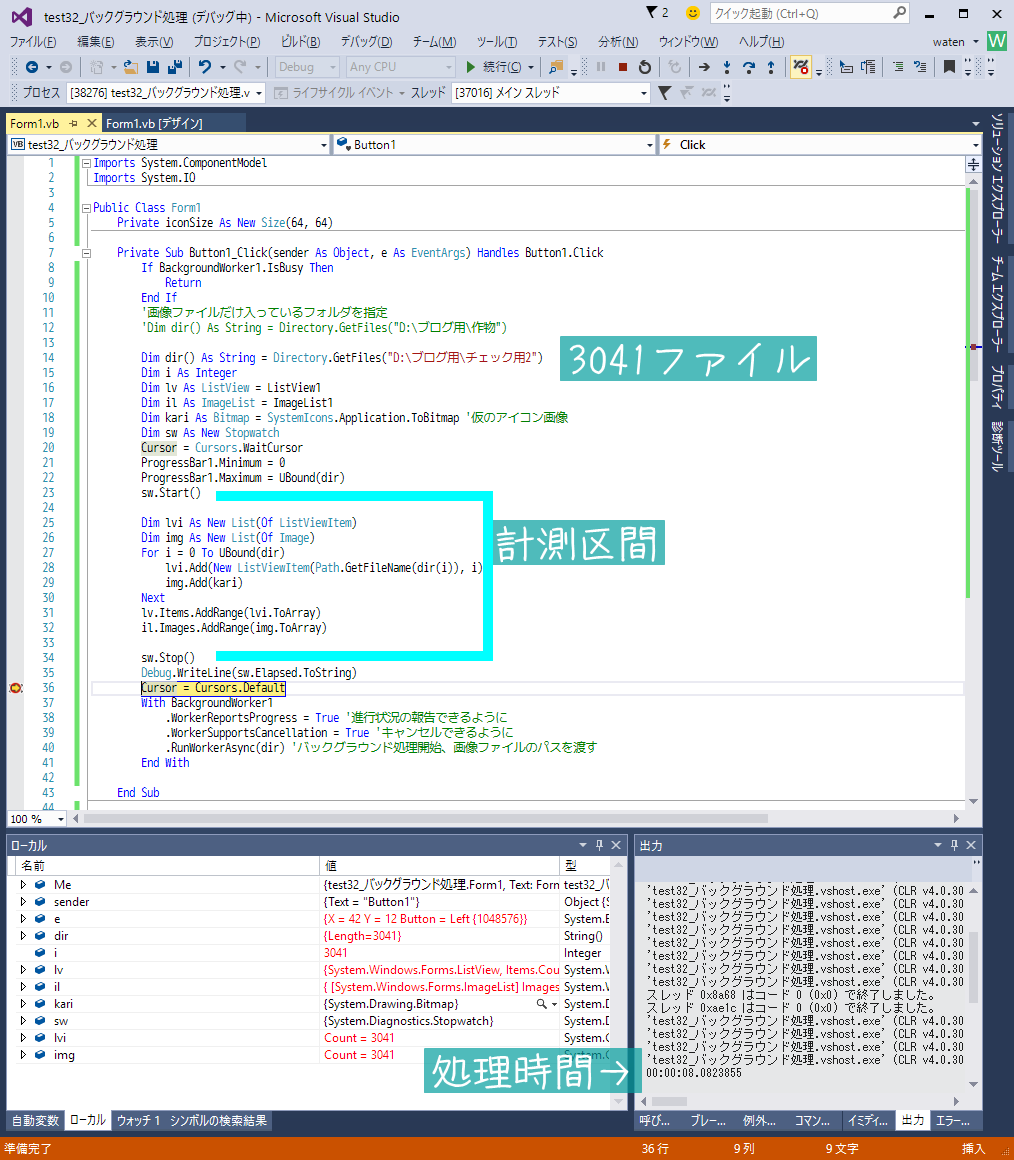Viewport: 1014px width, 1160px height.
Task: Click the Step Into icon
Action: point(728,67)
